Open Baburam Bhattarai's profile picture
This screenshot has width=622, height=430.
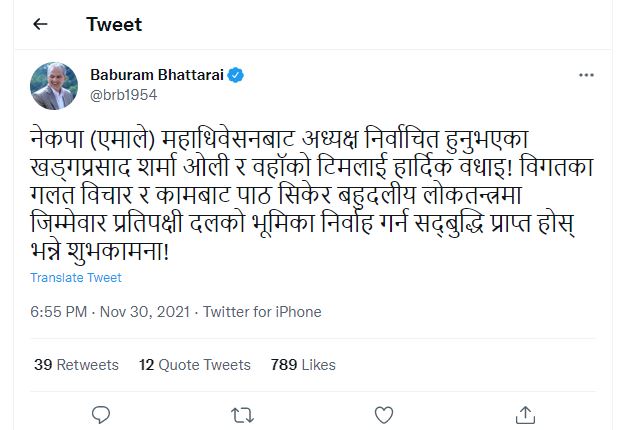[x=54, y=86]
